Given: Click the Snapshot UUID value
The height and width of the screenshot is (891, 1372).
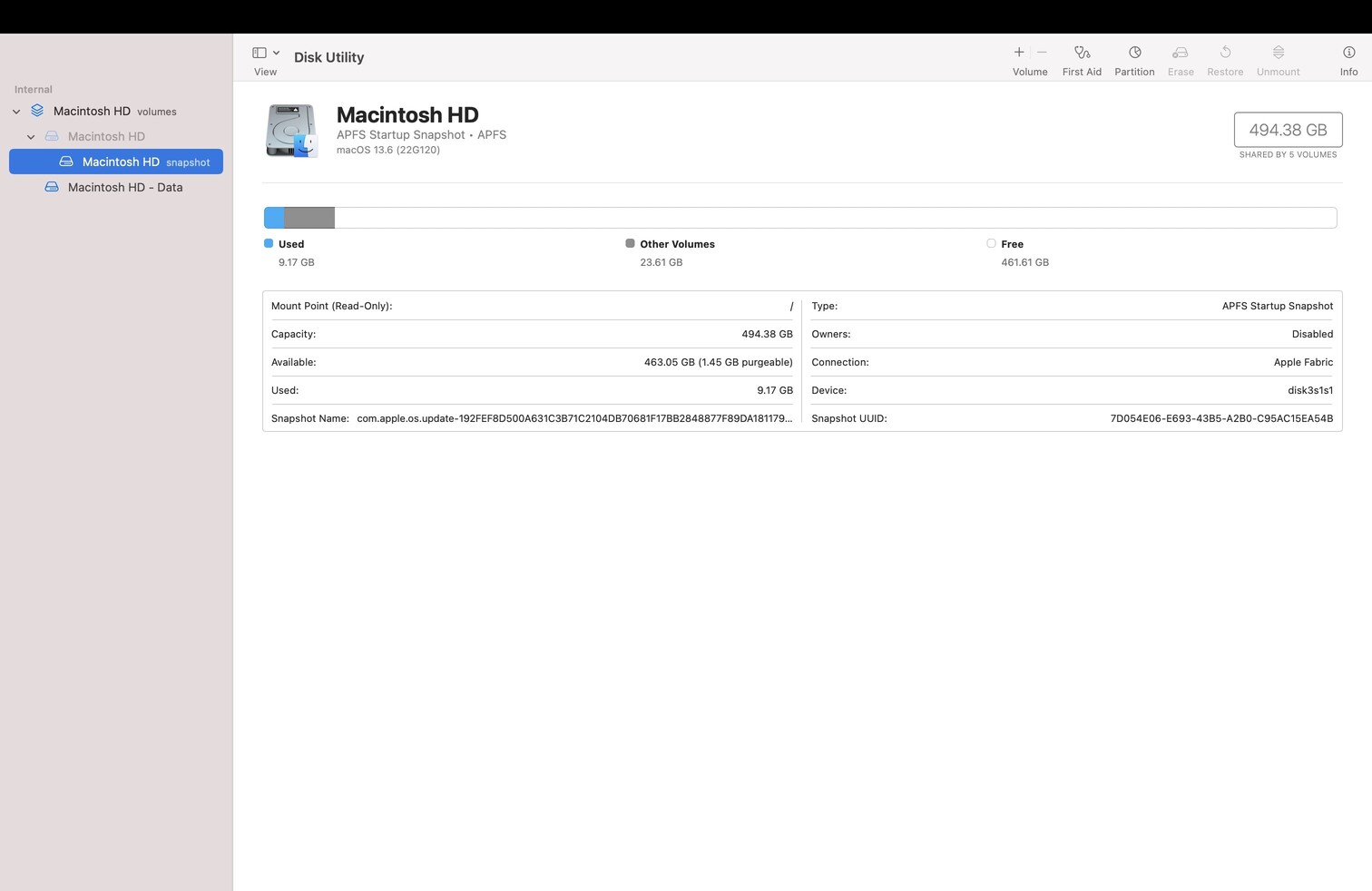Looking at the screenshot, I should coord(1221,418).
